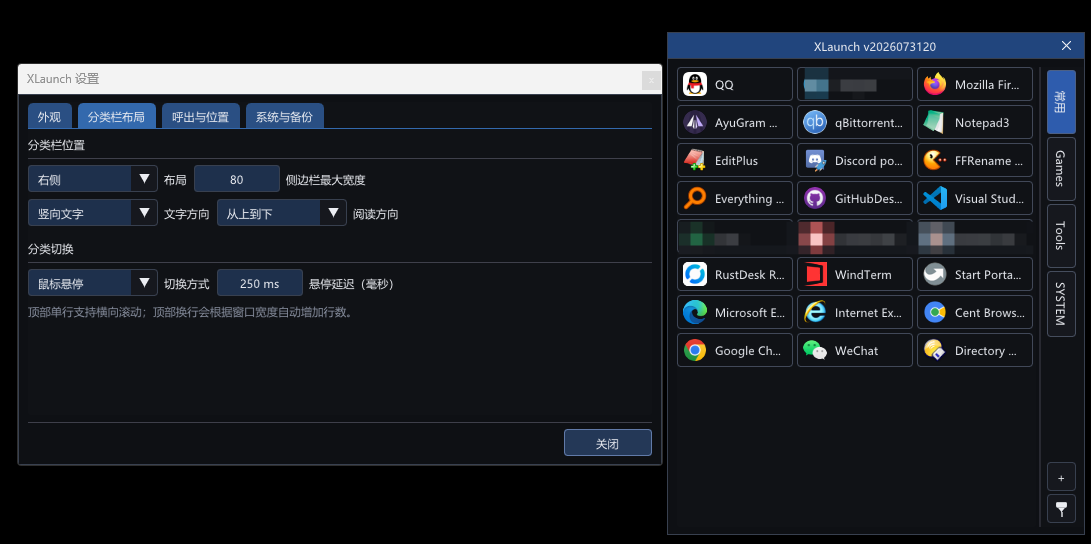This screenshot has height=544, width=1091.
Task: Open Google Chrome icon
Action: click(694, 351)
